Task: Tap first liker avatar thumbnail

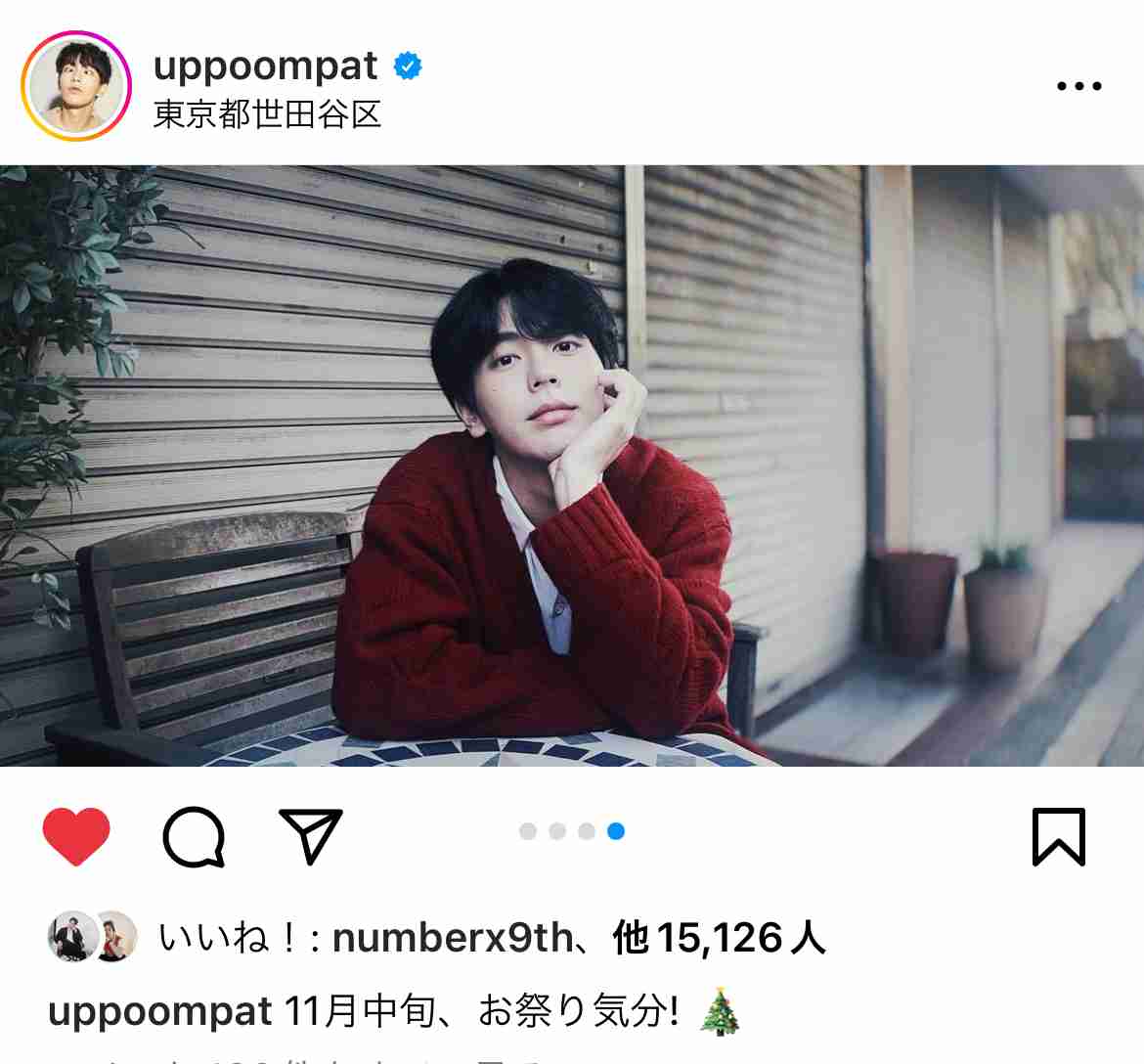Action: (72, 936)
